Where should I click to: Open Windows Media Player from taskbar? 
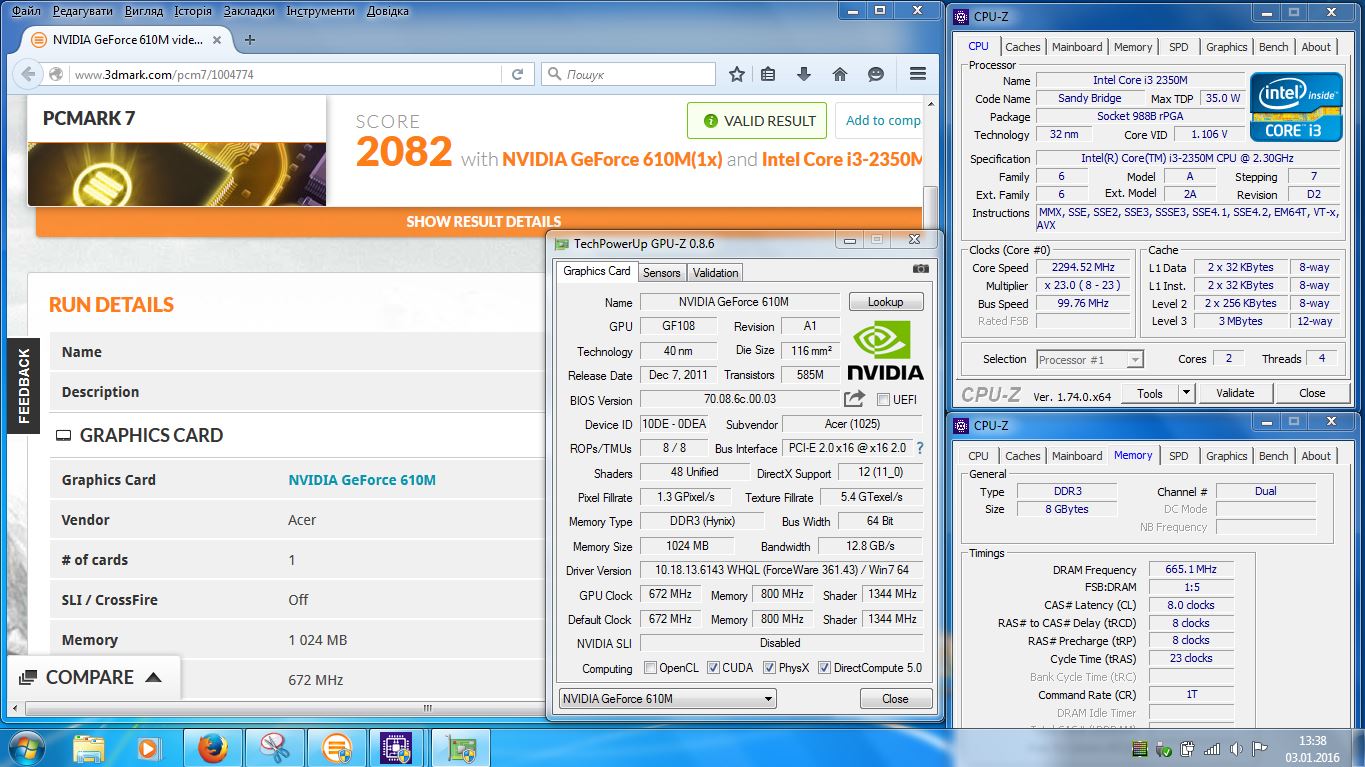tap(148, 748)
